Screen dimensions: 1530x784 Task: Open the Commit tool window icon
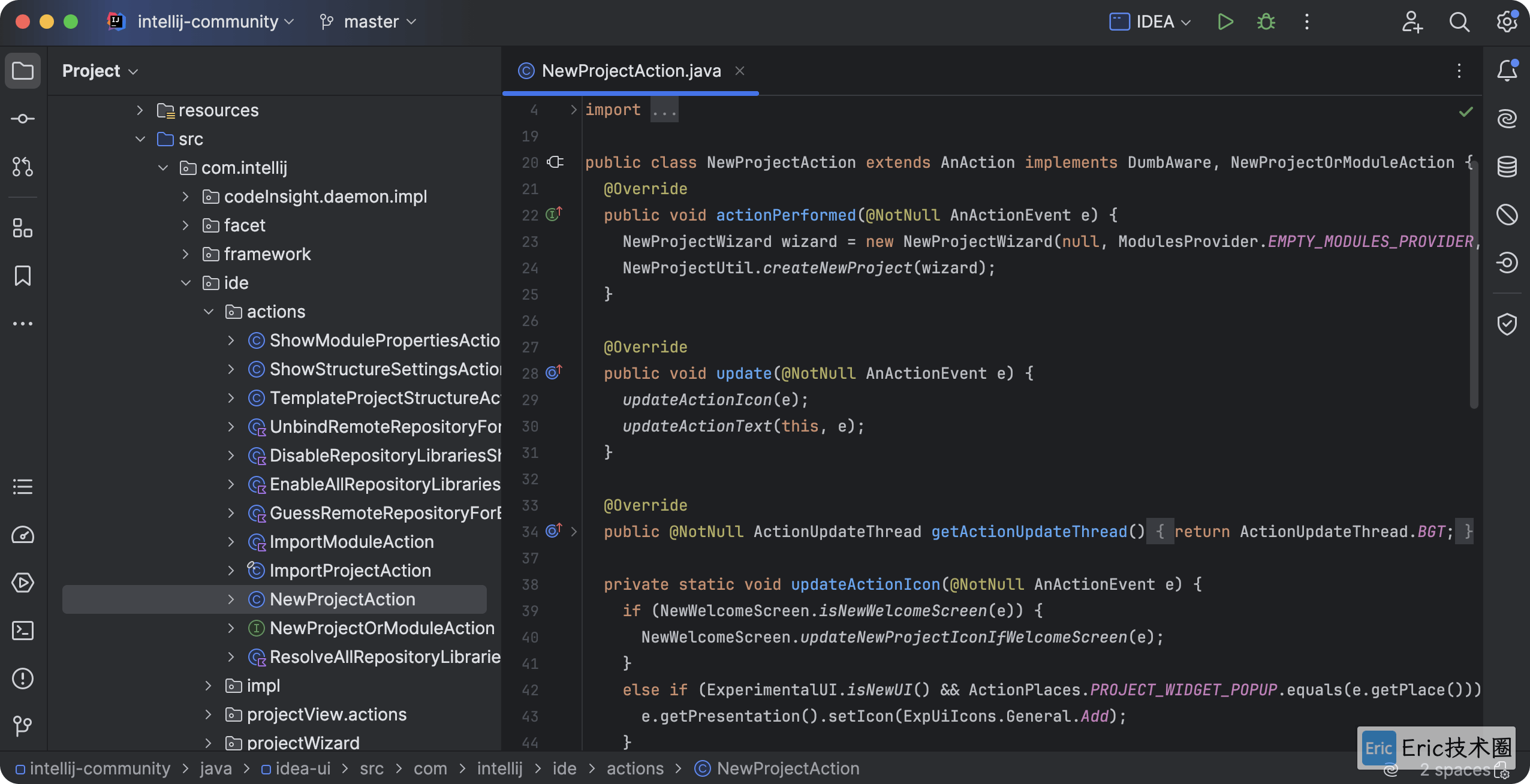point(23,119)
